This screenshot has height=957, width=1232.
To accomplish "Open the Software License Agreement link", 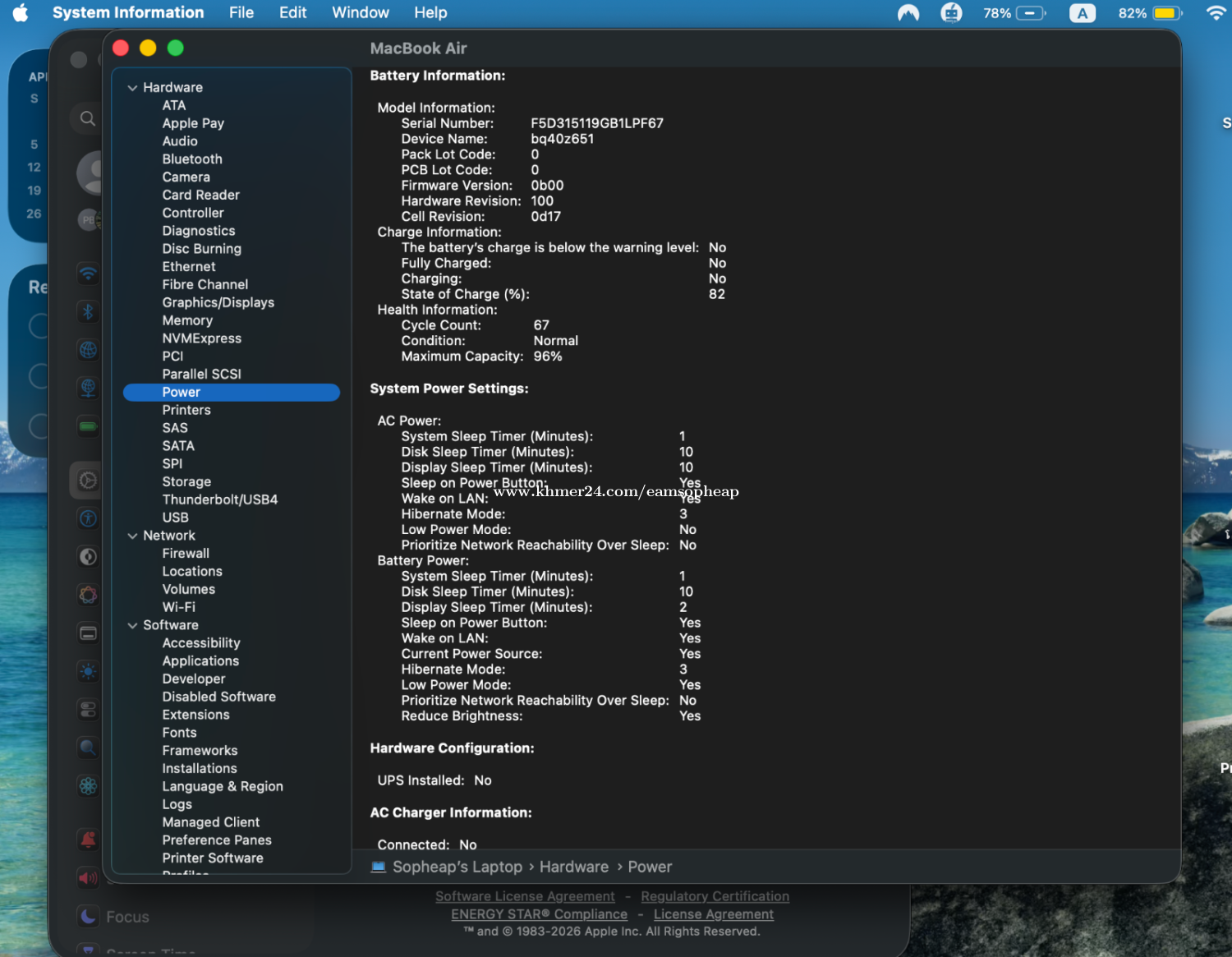I will point(525,896).
